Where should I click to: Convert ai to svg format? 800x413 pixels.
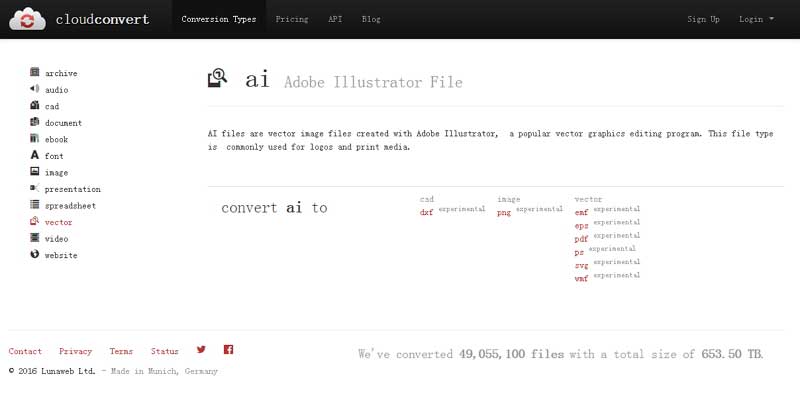tap(581, 265)
